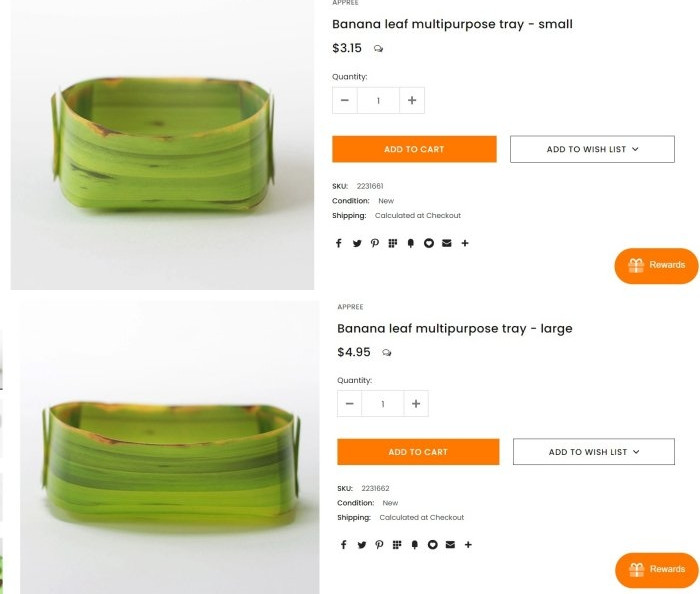Share the large tray via Twitter
The width and height of the screenshot is (700, 594).
click(362, 545)
